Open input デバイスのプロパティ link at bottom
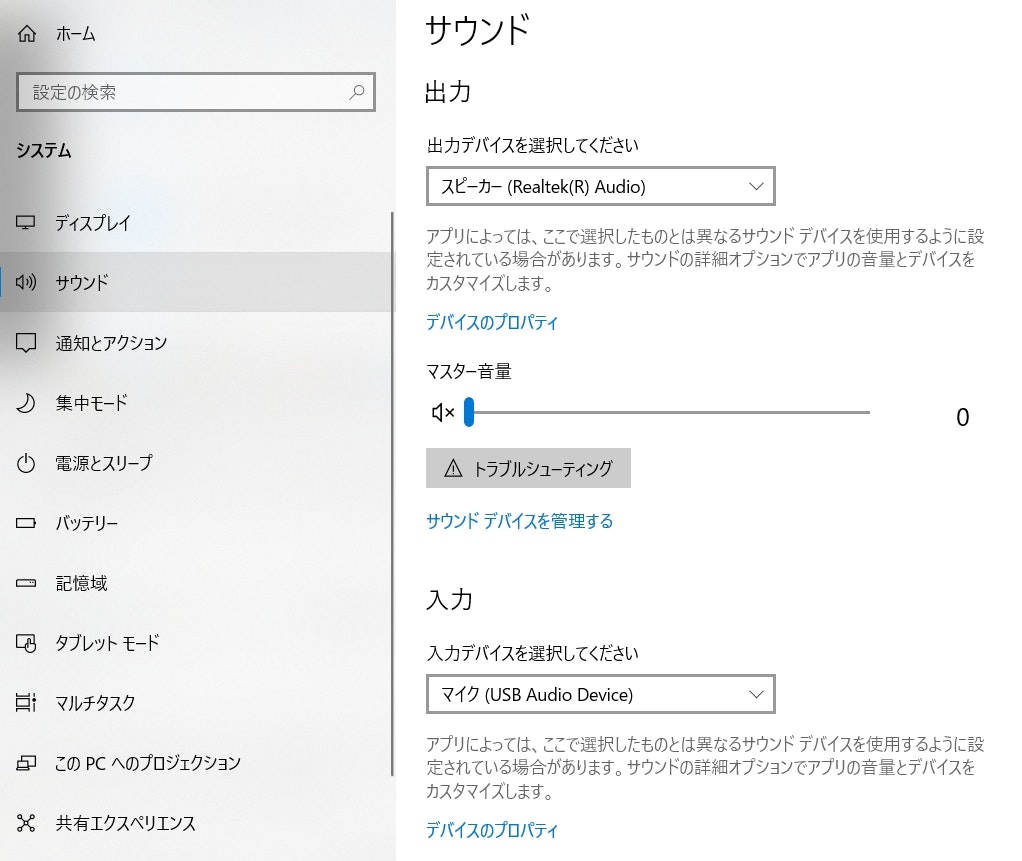 point(491,830)
